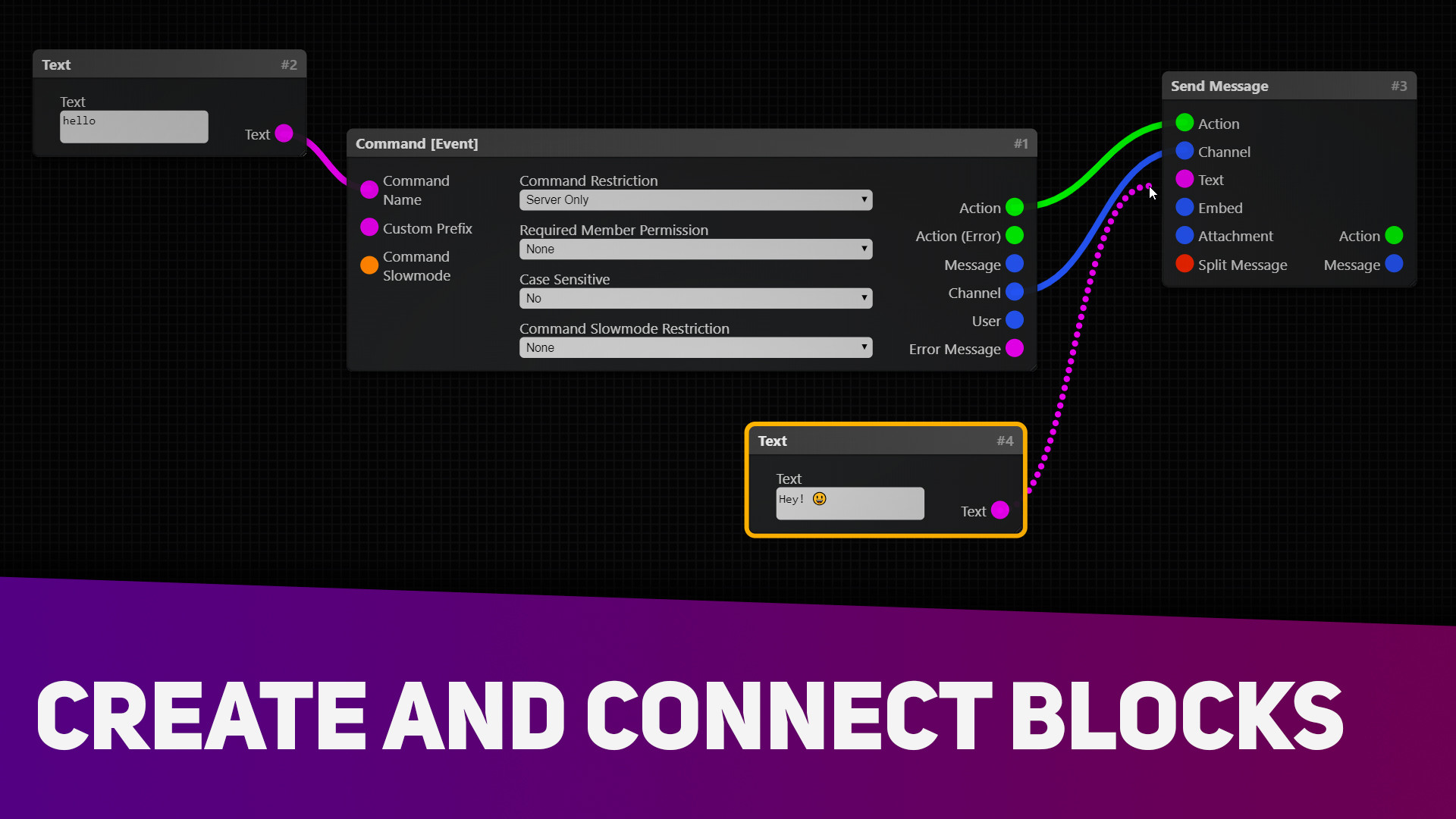Click the Command [Event] block header

691,143
